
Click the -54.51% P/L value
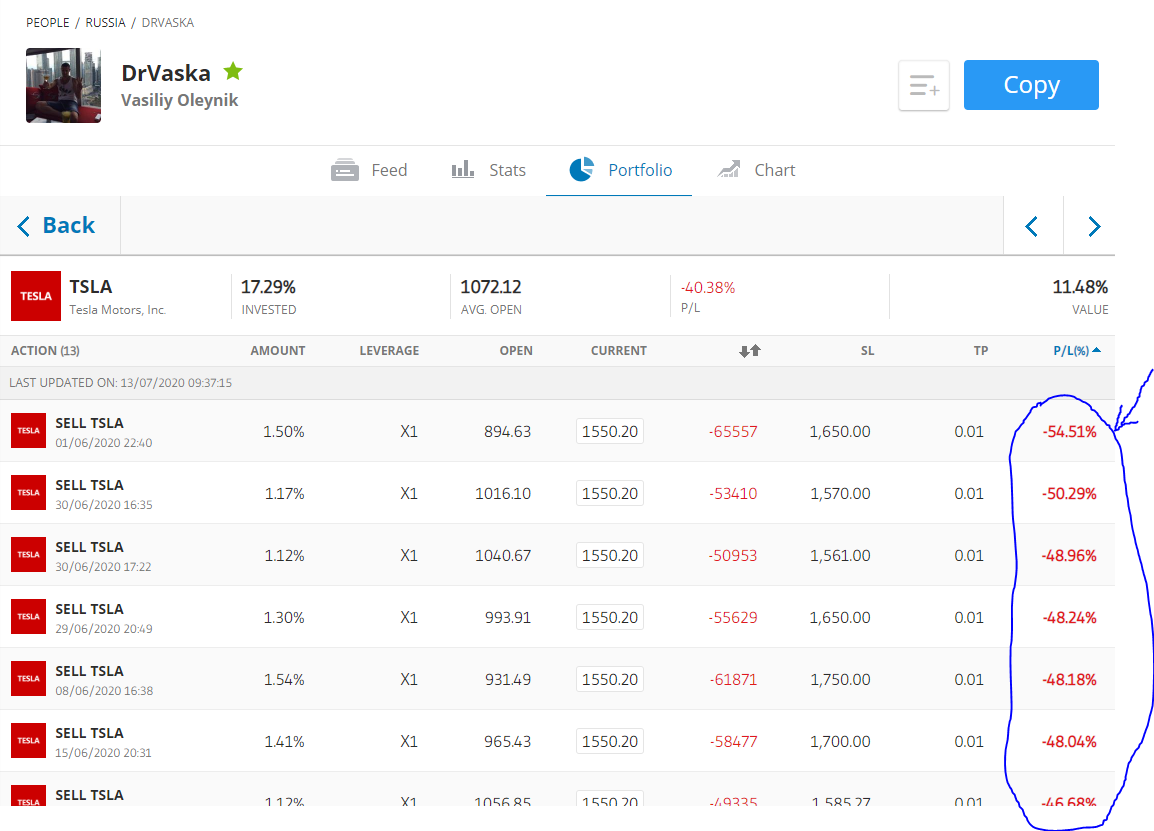click(x=1069, y=431)
